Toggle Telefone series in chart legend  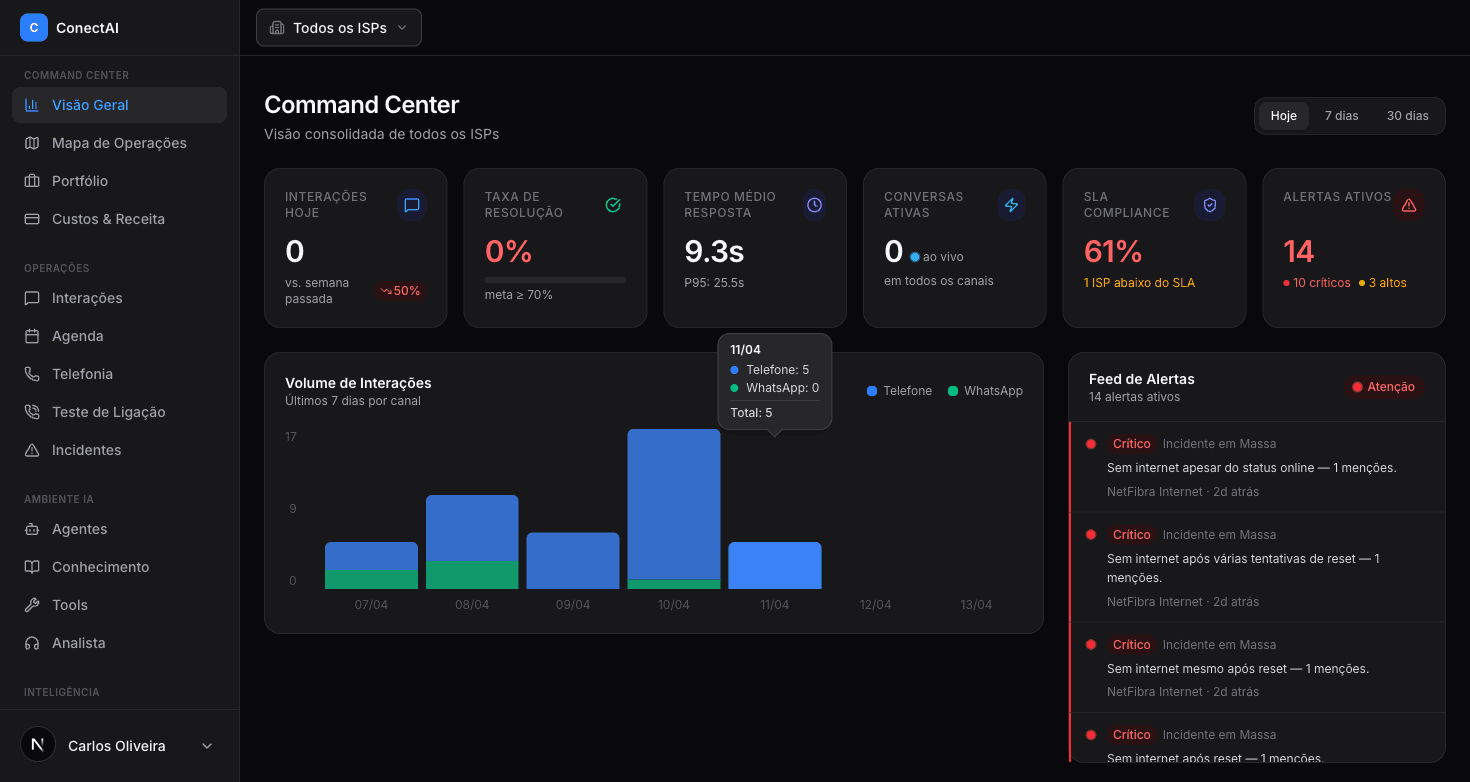coord(899,391)
